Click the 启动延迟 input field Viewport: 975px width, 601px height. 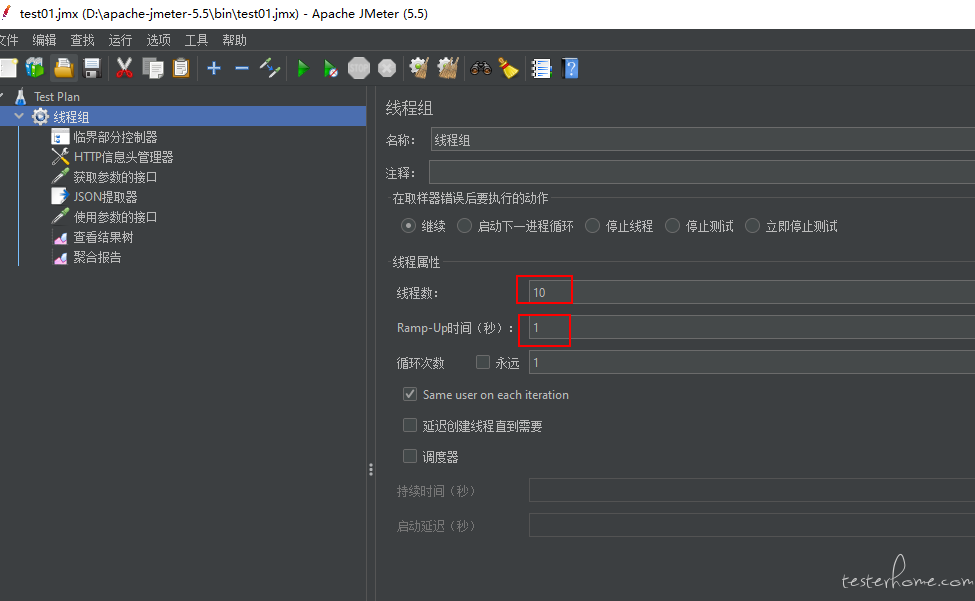752,525
